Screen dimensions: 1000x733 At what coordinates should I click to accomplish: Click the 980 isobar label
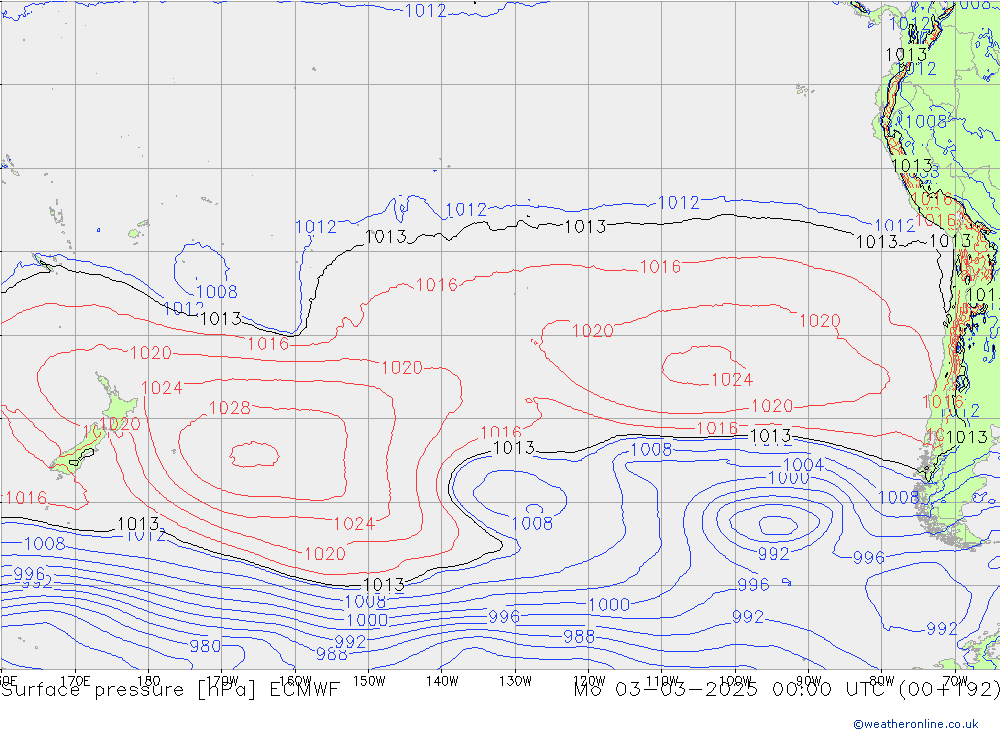coord(205,646)
